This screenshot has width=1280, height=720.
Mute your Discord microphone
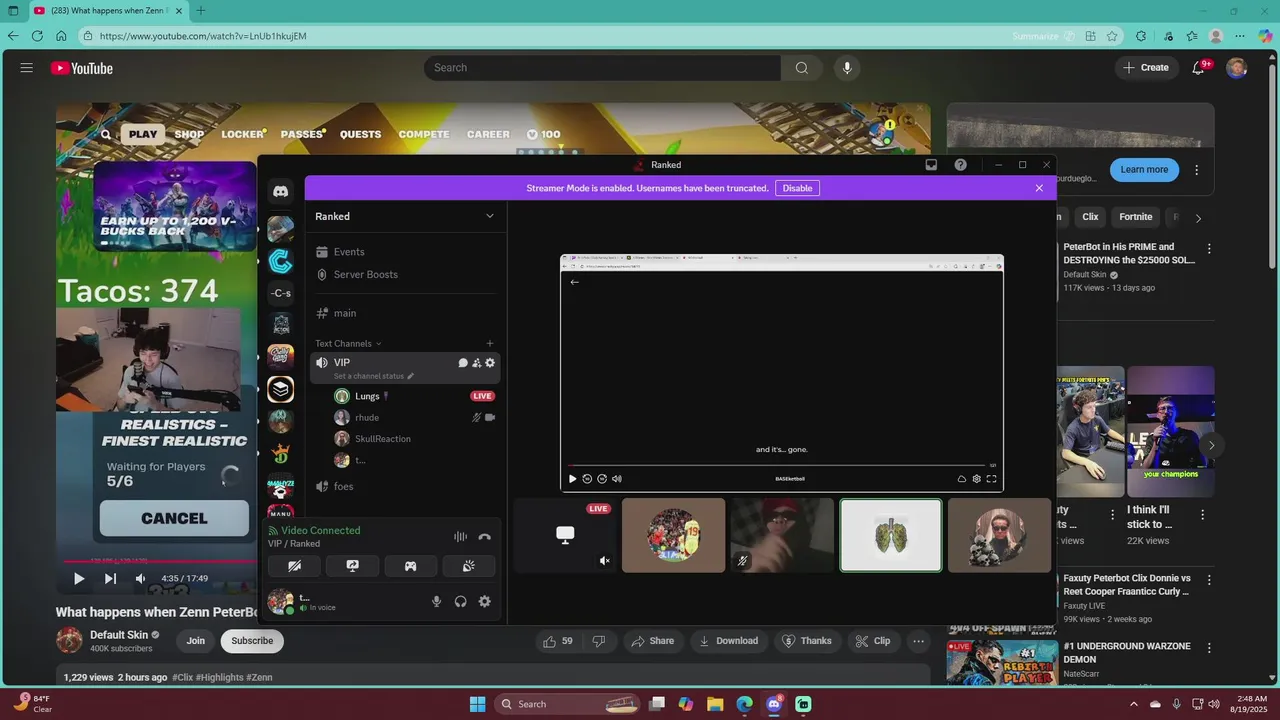436,602
